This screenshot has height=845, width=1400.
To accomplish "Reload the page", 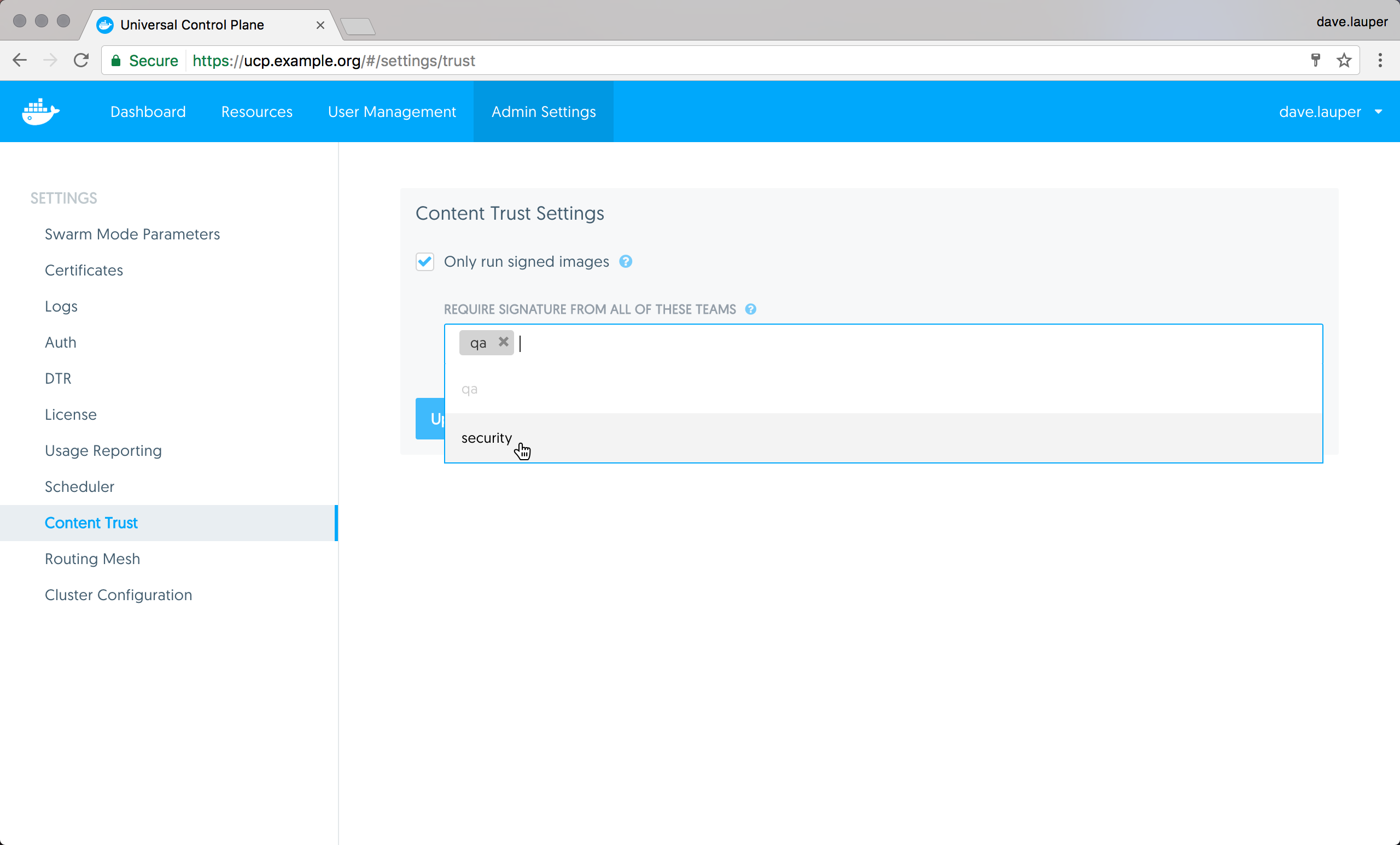I will click(81, 60).
